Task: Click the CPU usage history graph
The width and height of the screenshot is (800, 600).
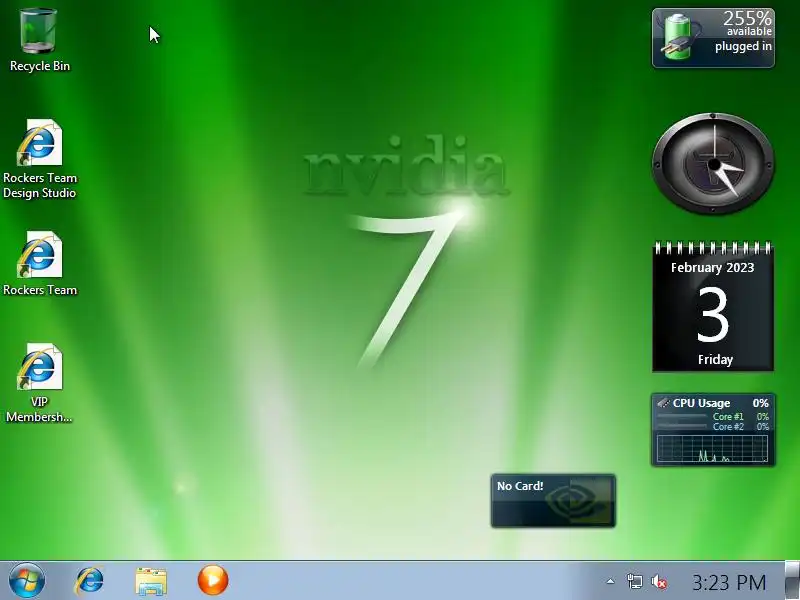Action: coord(712,448)
